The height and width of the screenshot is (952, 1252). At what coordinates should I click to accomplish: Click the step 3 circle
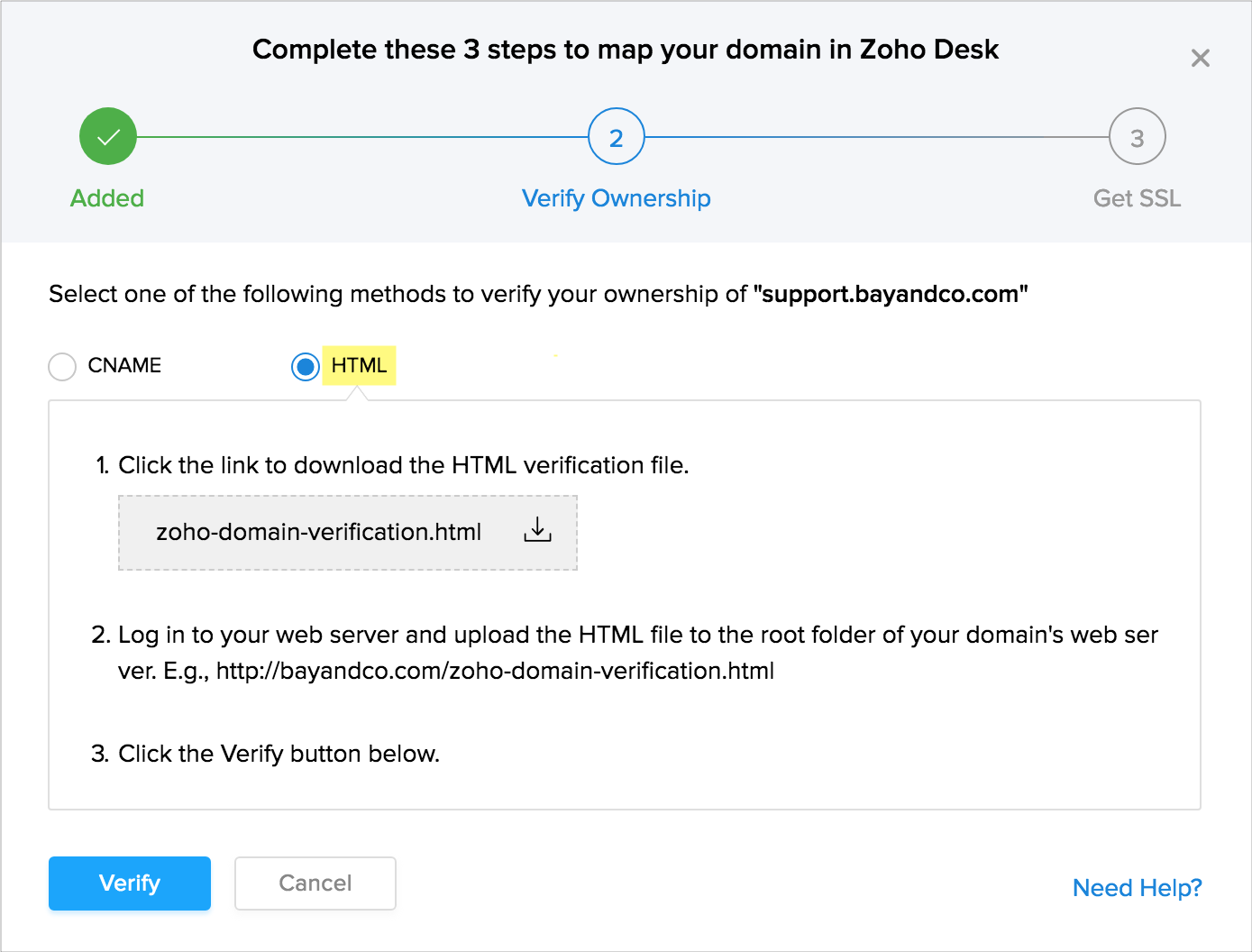(x=1137, y=137)
